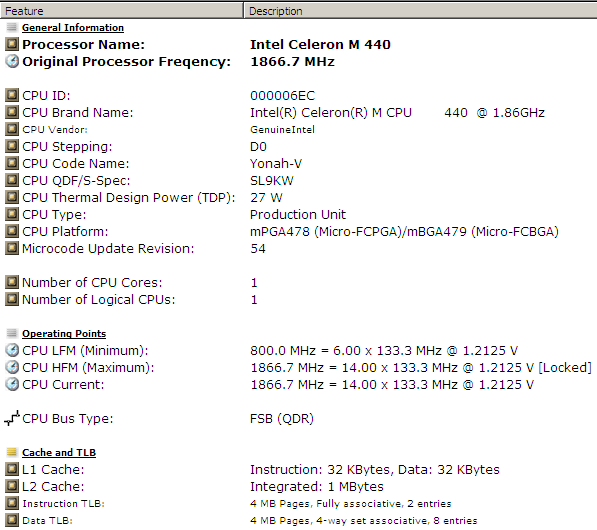Screen dimensions: 597x530
Task: Select 'Instruction: 32 KBytes, Data: 32 KBytes' value
Action: pyautogui.click(x=375, y=470)
